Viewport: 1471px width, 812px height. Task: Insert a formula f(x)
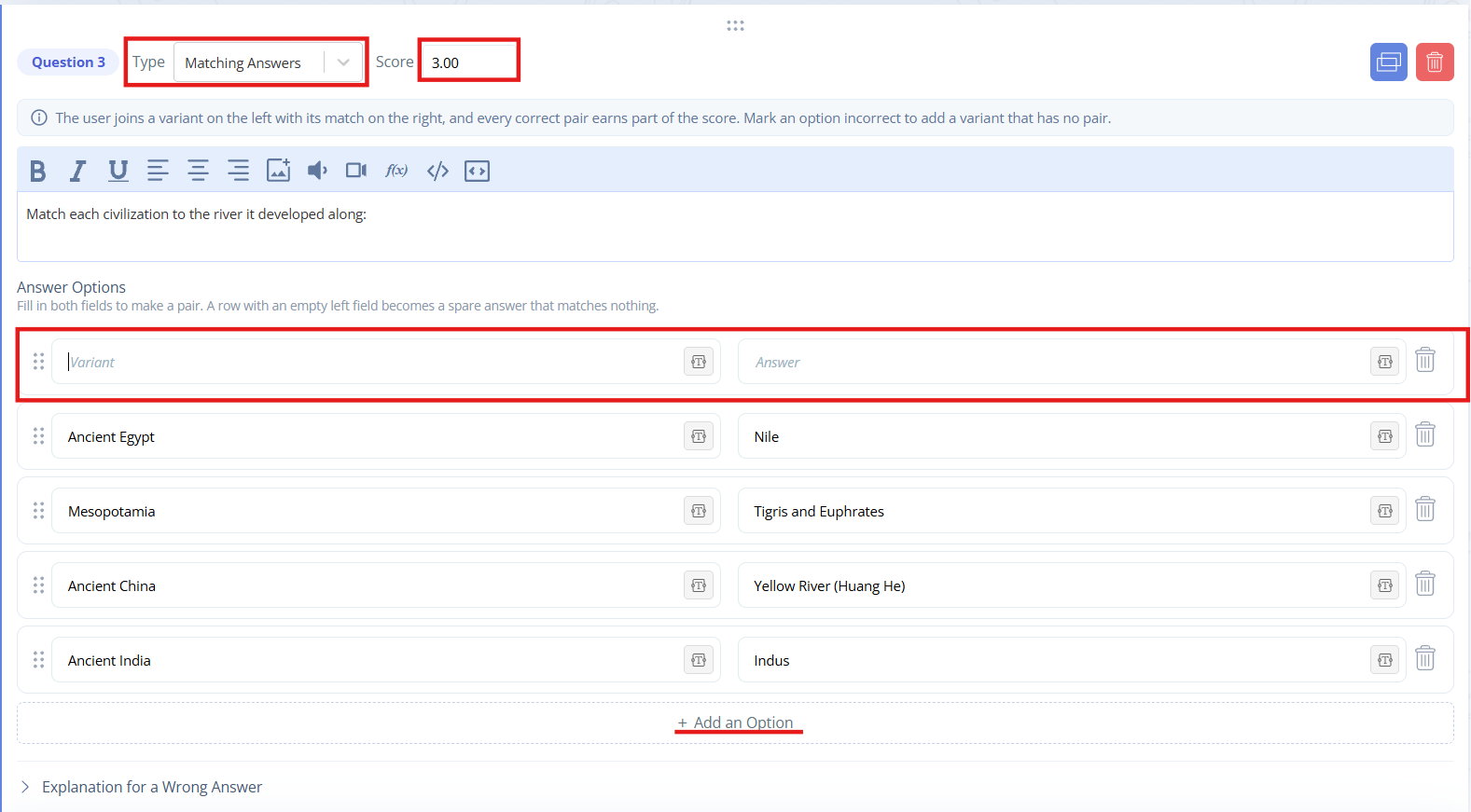tap(396, 171)
